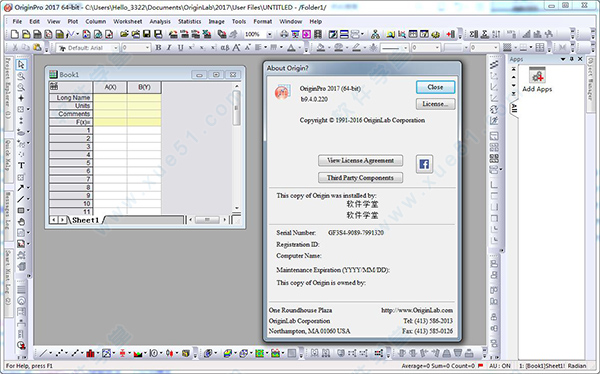Click the Open file folder icon
600x374 pixels.
[x=124, y=34]
